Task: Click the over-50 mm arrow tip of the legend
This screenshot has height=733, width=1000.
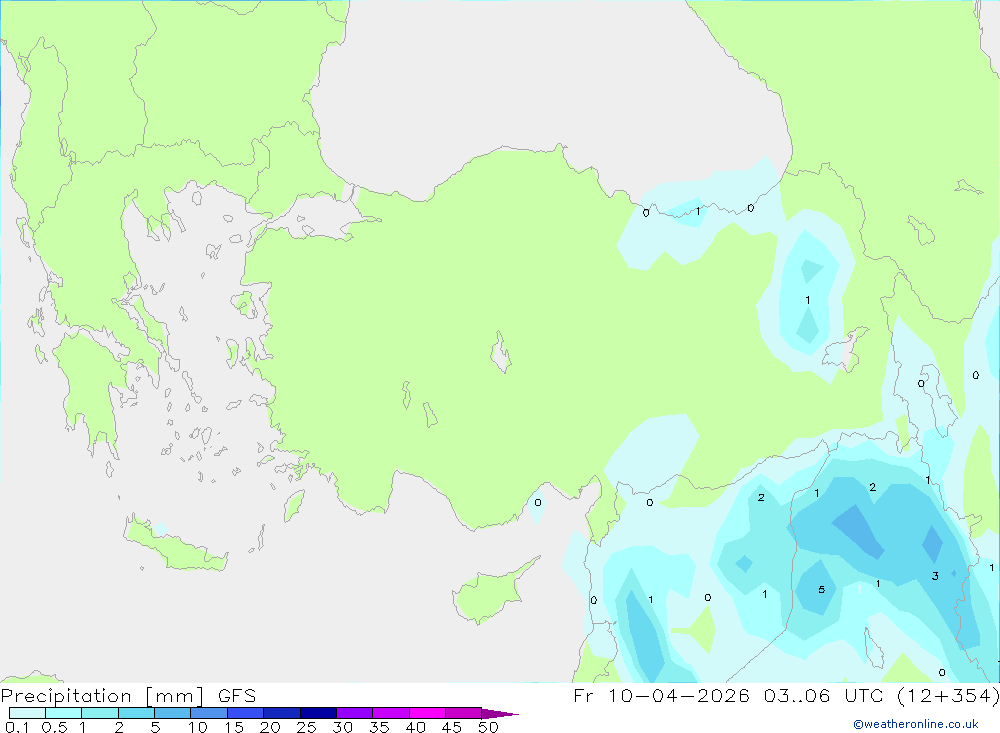Action: pyautogui.click(x=499, y=713)
